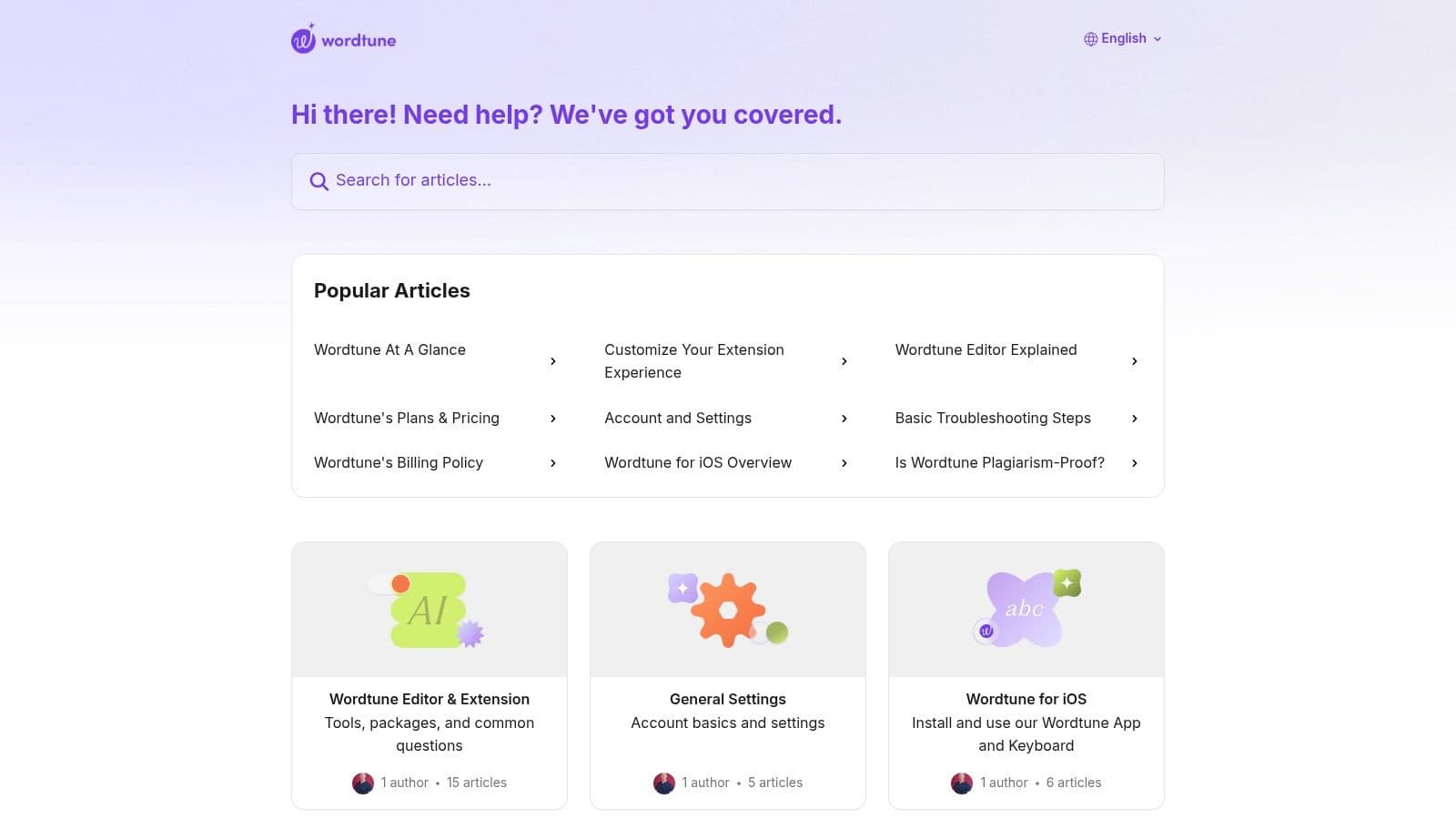The height and width of the screenshot is (819, 1456).
Task: Click chevron beside Wordtune's Plans & Pricing
Action: click(553, 419)
